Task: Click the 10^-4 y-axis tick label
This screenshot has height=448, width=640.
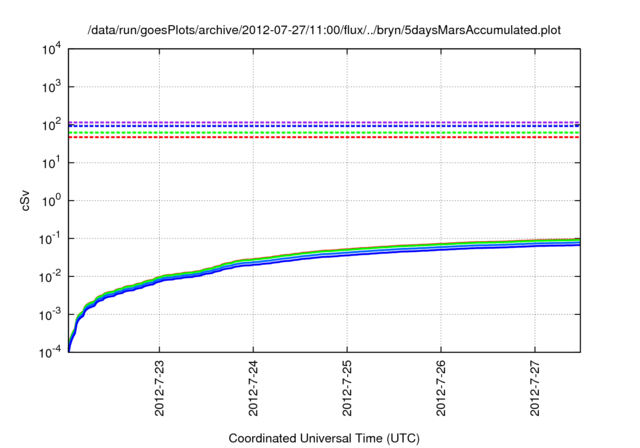Action: click(x=50, y=352)
